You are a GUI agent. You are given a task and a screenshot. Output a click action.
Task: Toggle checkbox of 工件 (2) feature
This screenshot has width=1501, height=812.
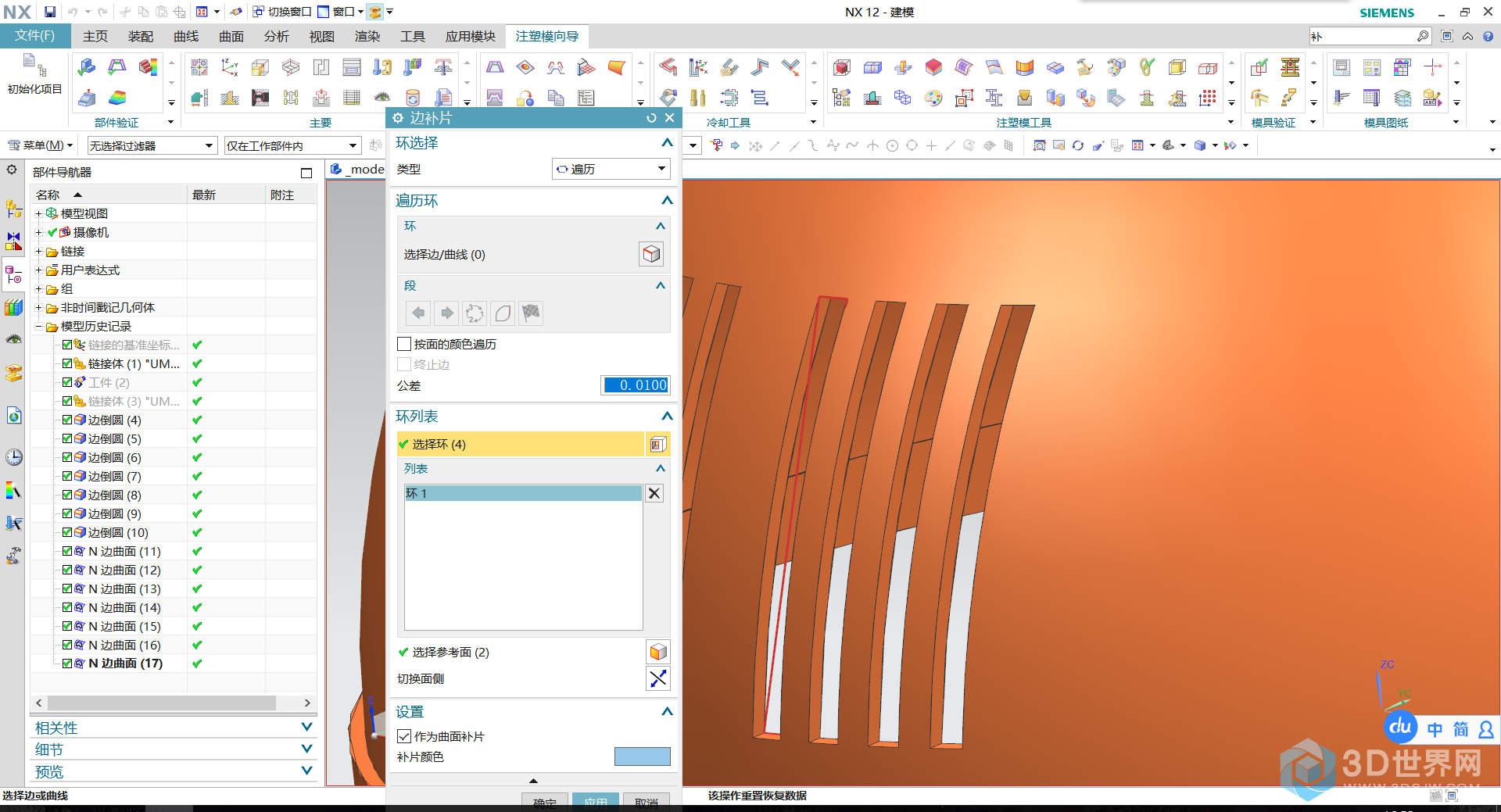point(67,382)
